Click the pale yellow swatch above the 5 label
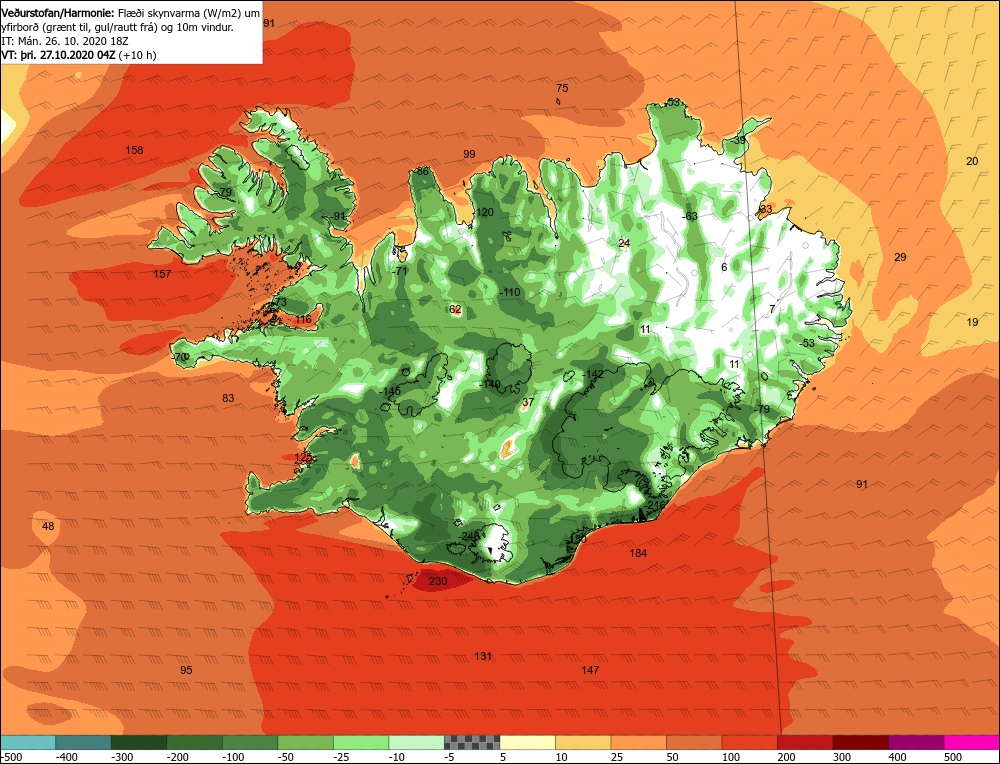1000x764 pixels. click(527, 742)
